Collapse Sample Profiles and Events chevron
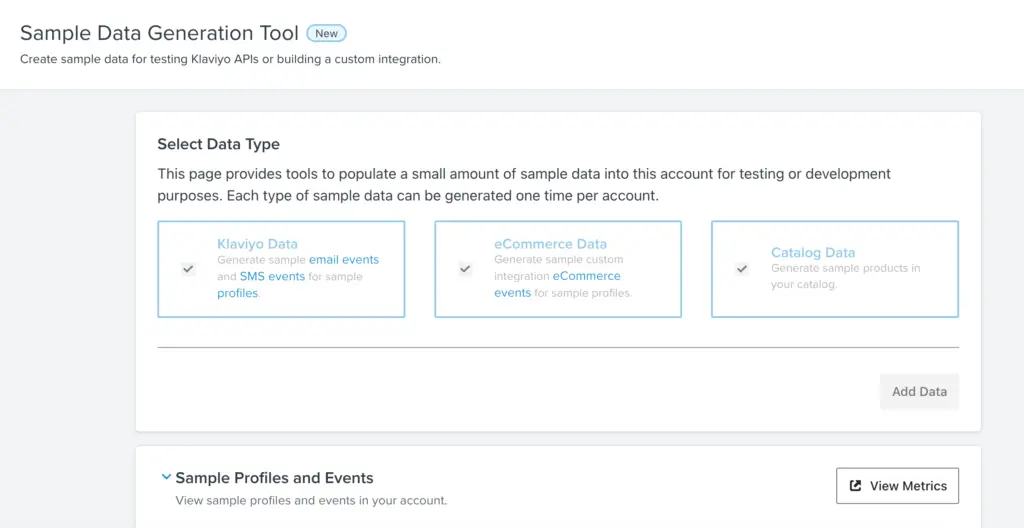This screenshot has width=1024, height=528. (x=165, y=478)
